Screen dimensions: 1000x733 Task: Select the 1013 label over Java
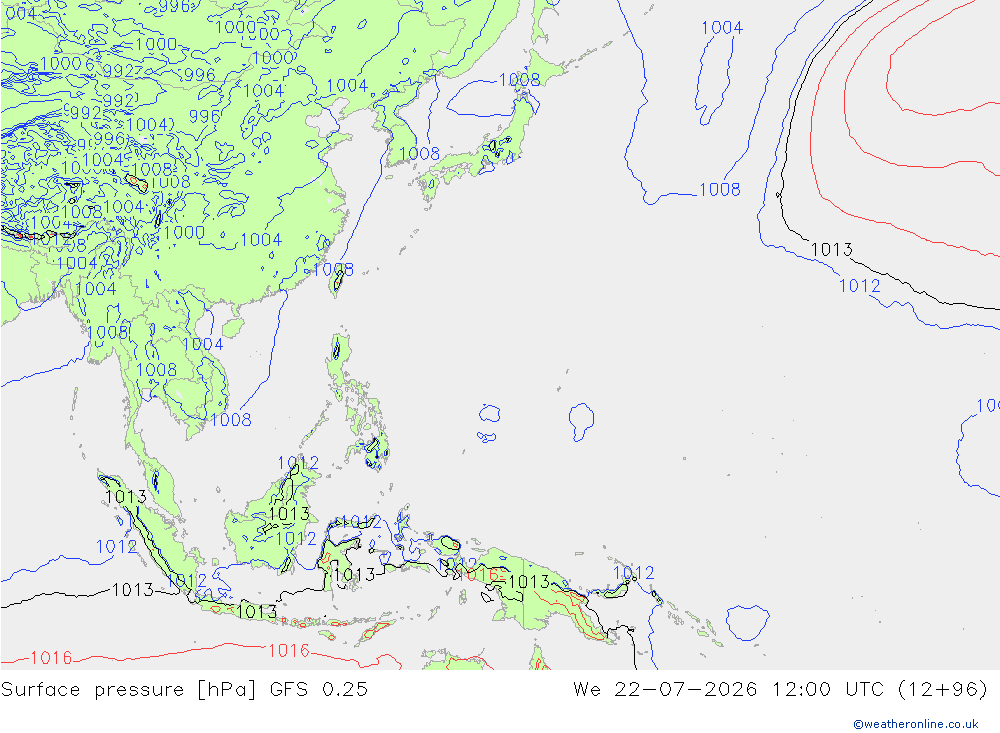[x=256, y=612]
